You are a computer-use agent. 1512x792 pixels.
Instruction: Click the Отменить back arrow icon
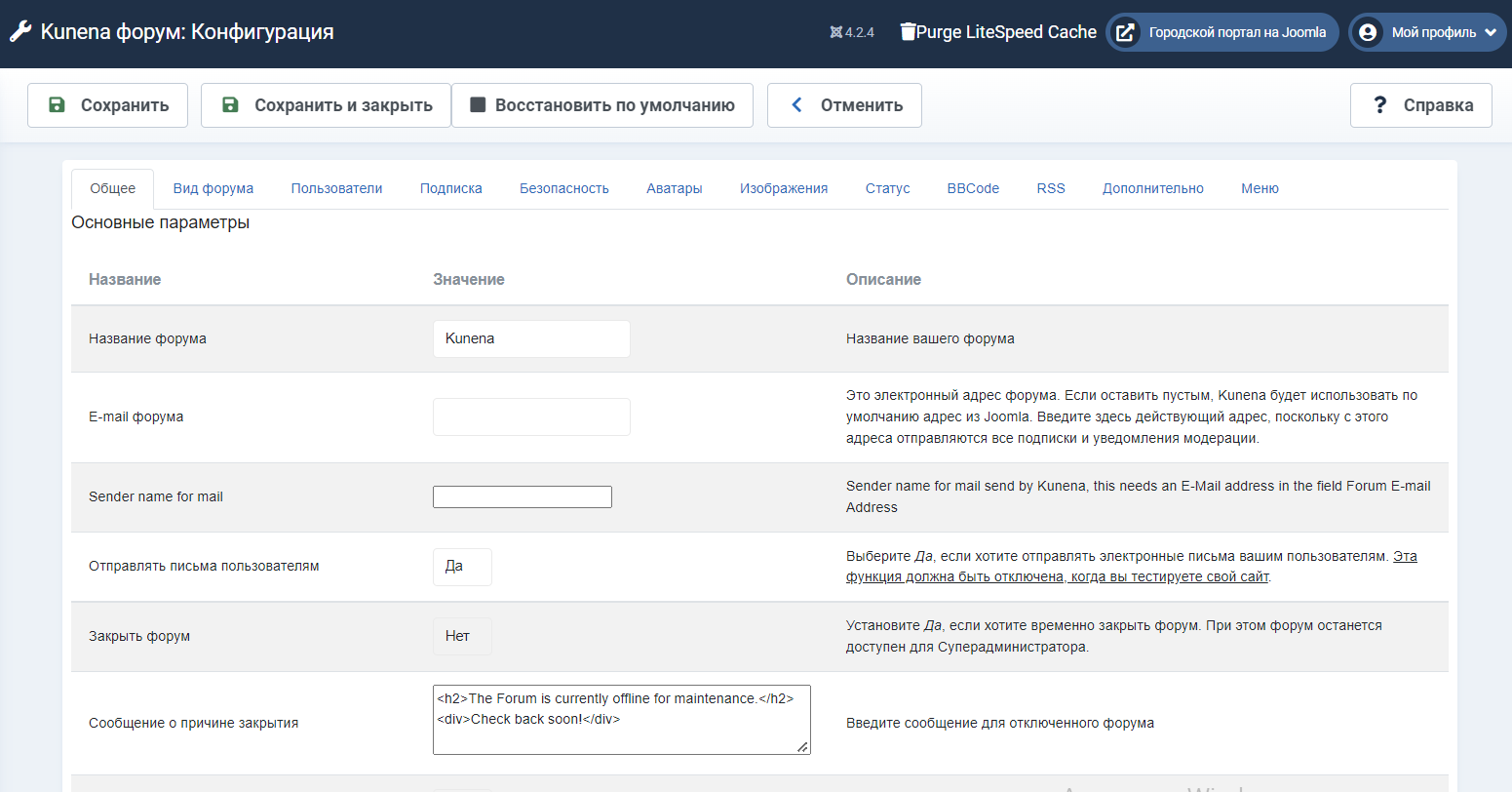coord(796,105)
